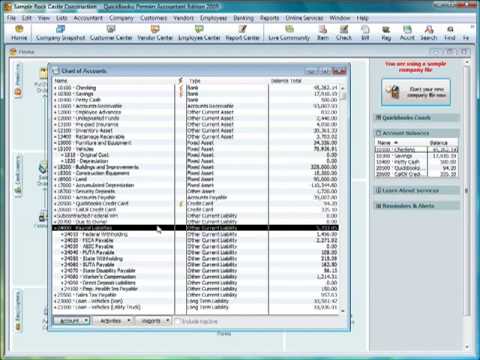Select the 15000 Furniture and Equipment row
The height and width of the screenshot is (360, 480).
[196, 143]
